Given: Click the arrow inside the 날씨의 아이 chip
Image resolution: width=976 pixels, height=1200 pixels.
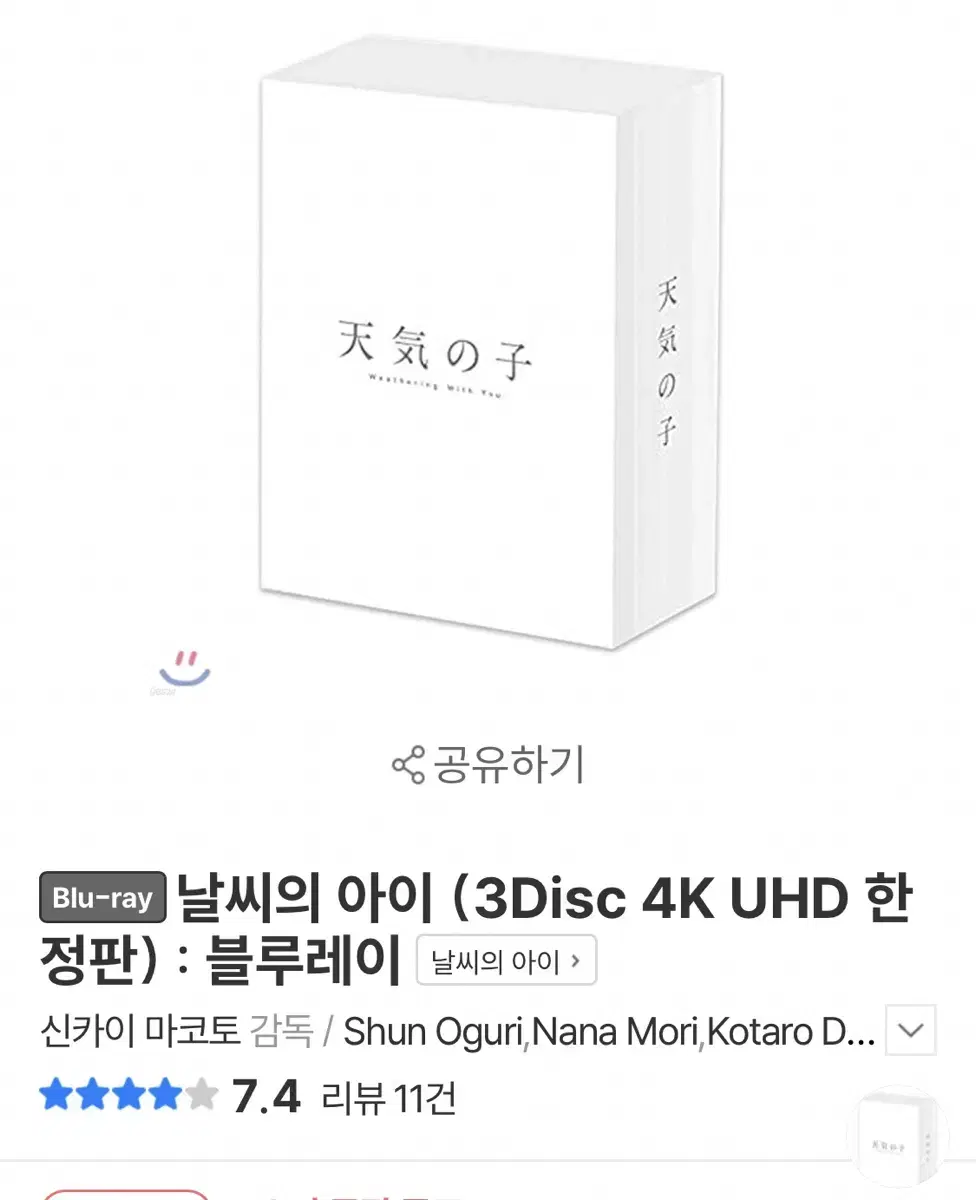Looking at the screenshot, I should pyautogui.click(x=575, y=961).
